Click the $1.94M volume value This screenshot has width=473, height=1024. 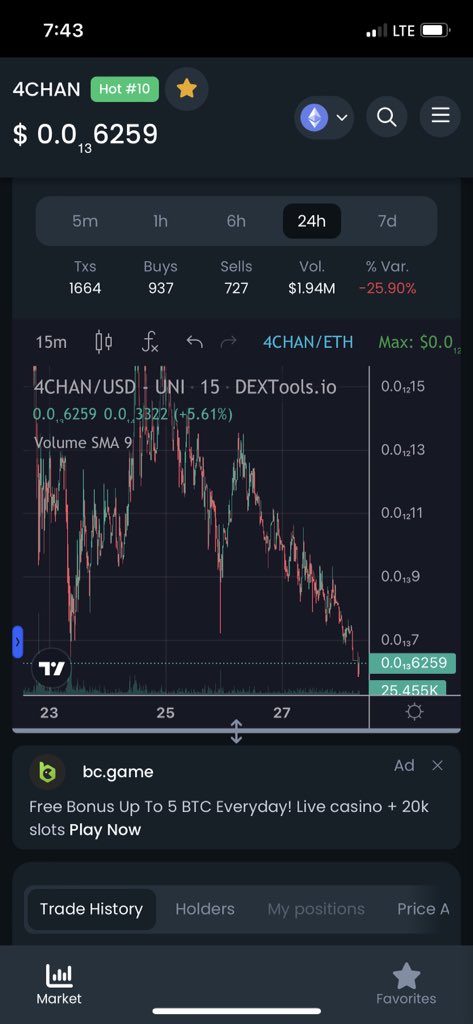312,288
